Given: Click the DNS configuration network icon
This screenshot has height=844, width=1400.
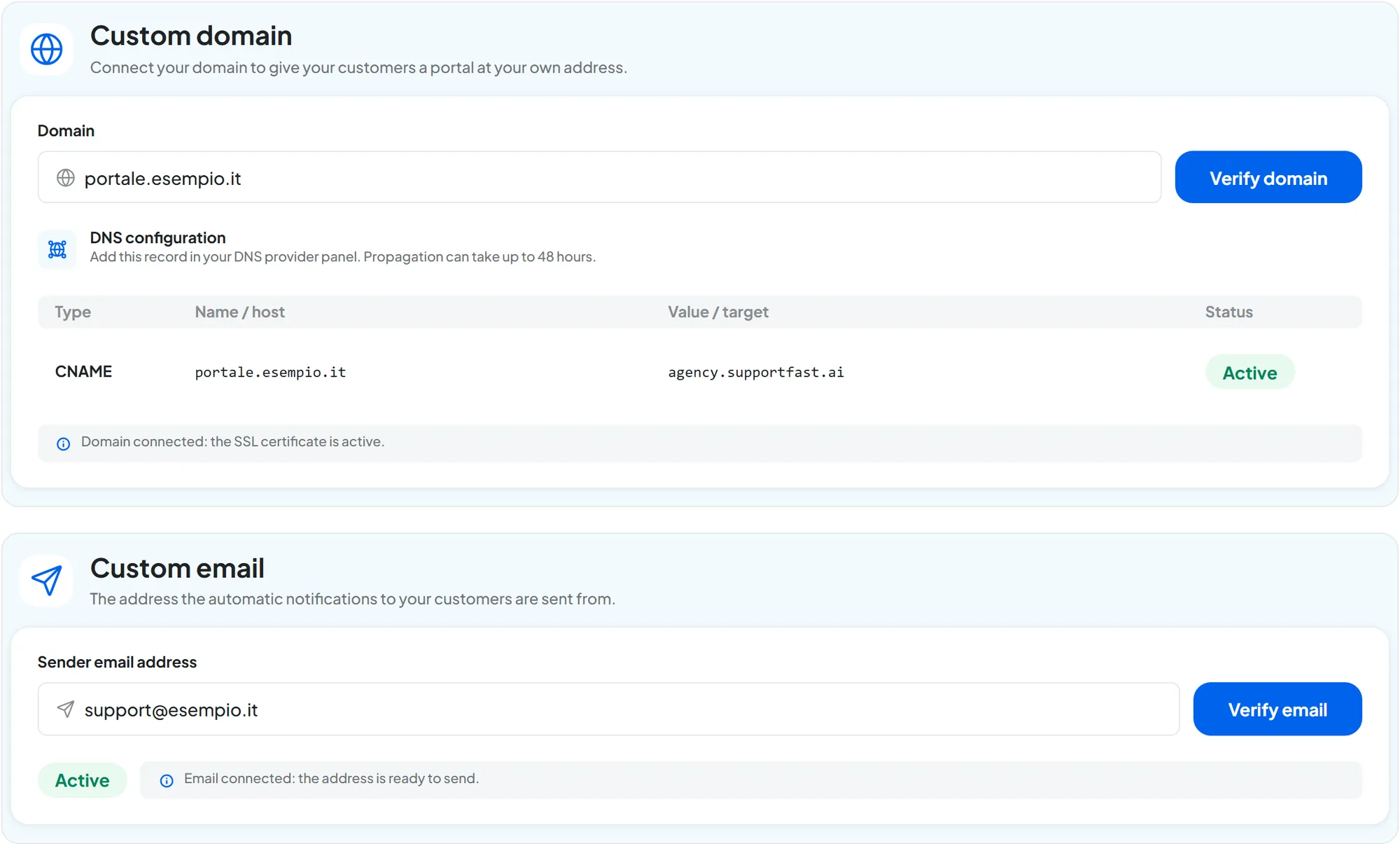Looking at the screenshot, I should coord(57,249).
